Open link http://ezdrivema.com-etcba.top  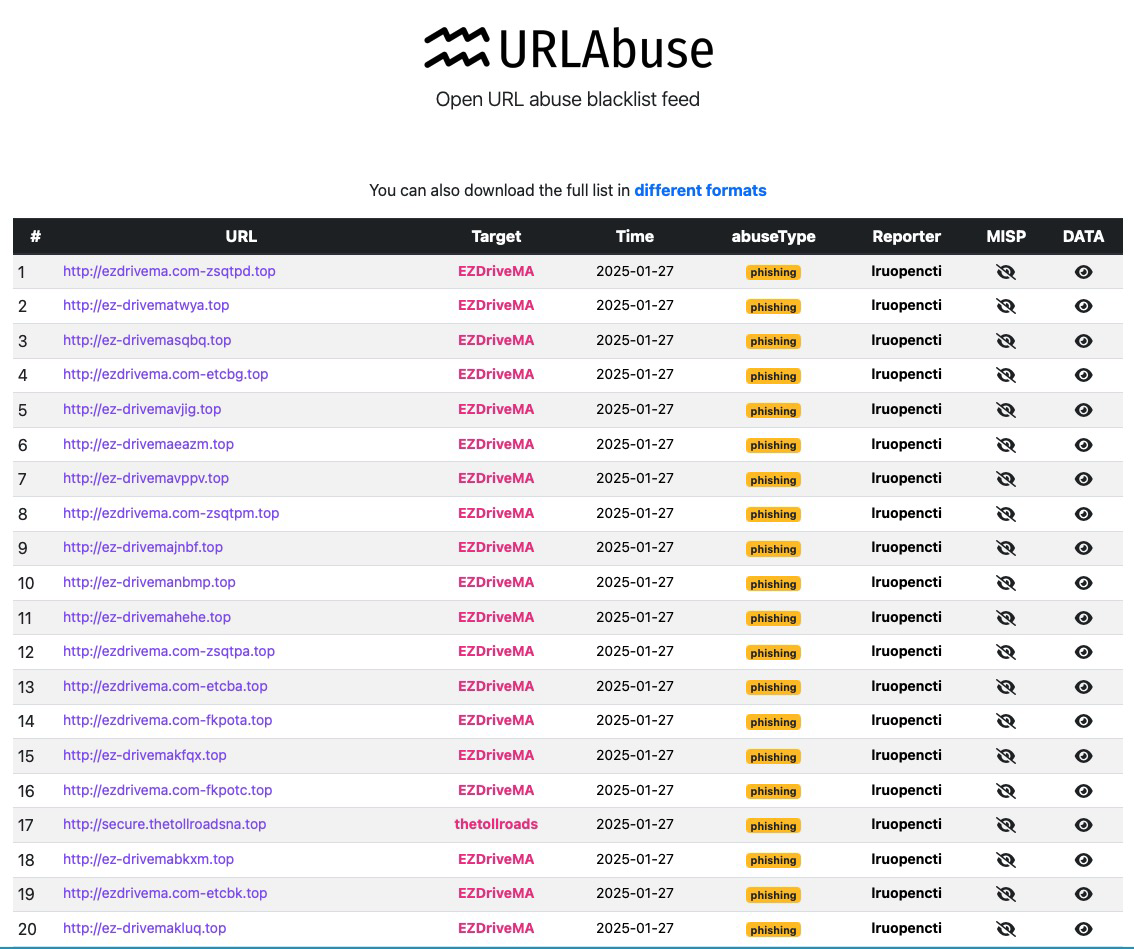pyautogui.click(x=165, y=686)
